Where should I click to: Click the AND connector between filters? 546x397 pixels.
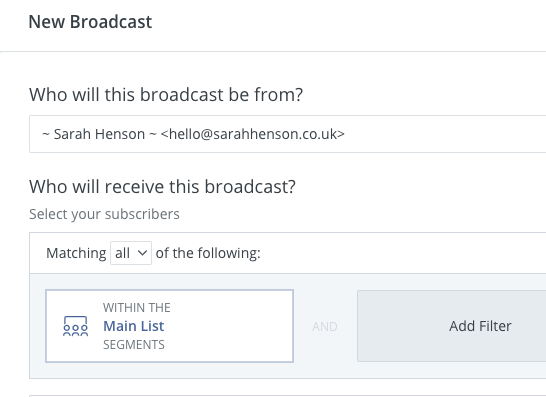325,327
